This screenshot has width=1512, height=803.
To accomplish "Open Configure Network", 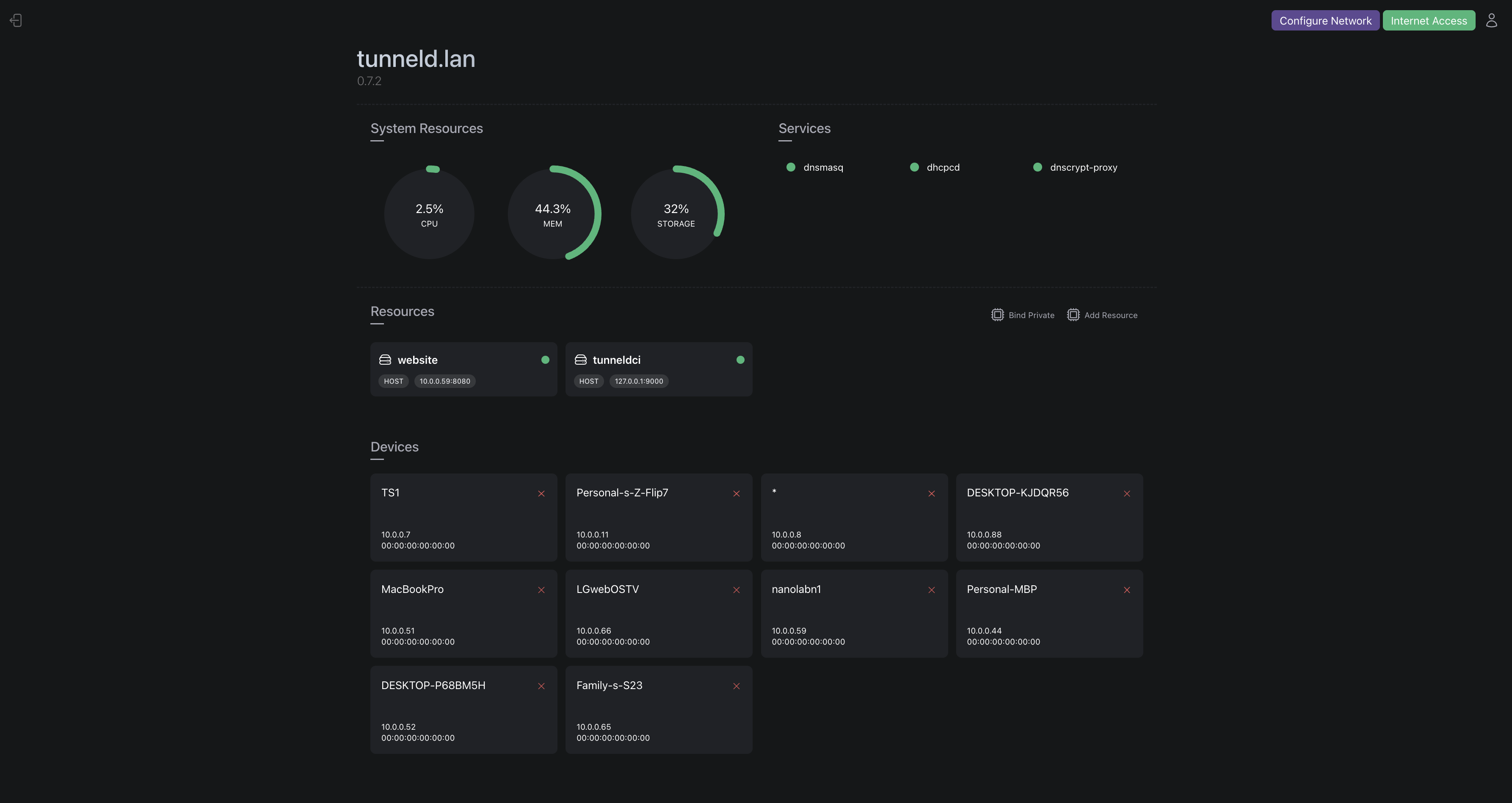I will [1325, 20].
